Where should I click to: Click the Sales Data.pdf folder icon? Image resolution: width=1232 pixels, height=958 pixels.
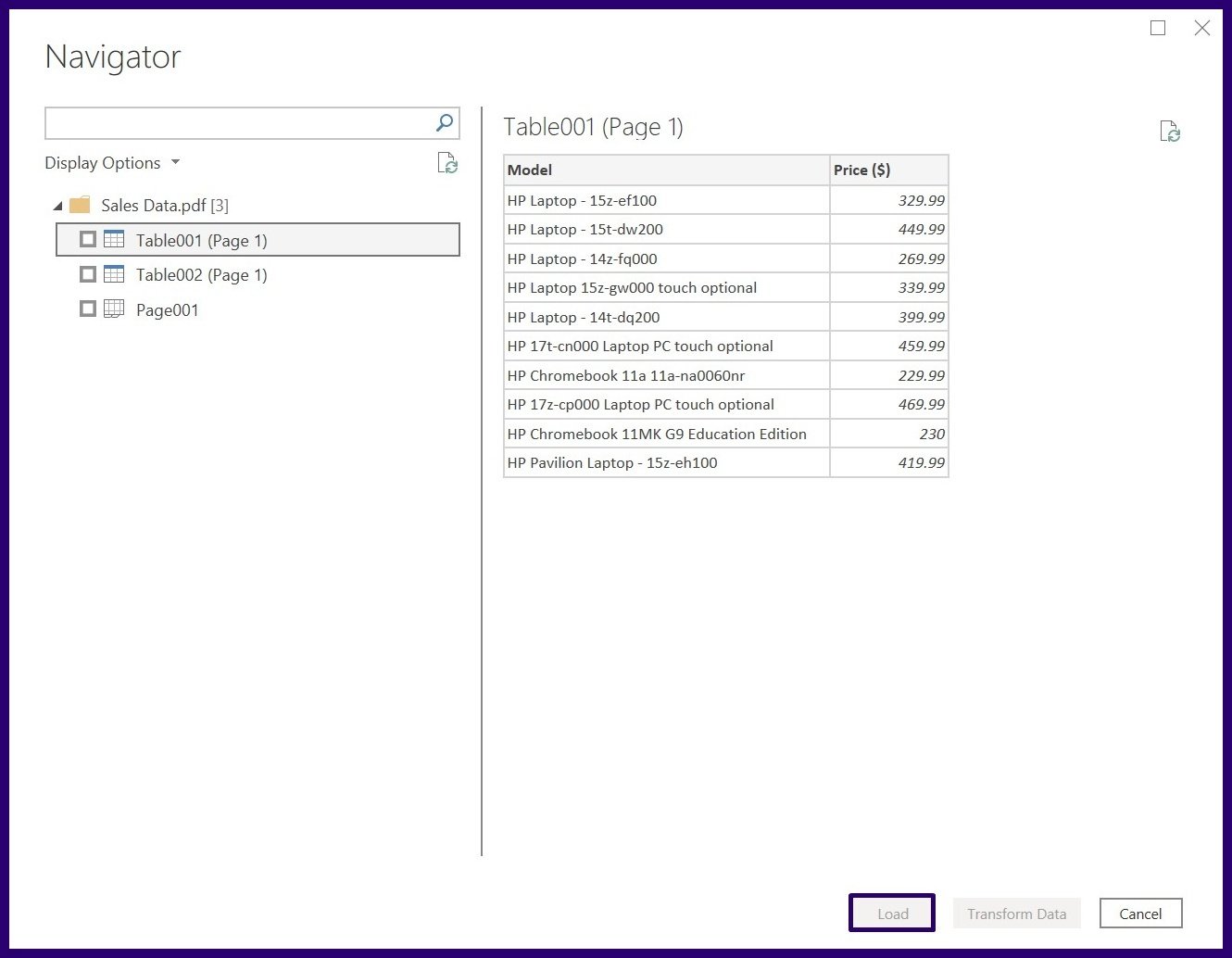tap(81, 205)
